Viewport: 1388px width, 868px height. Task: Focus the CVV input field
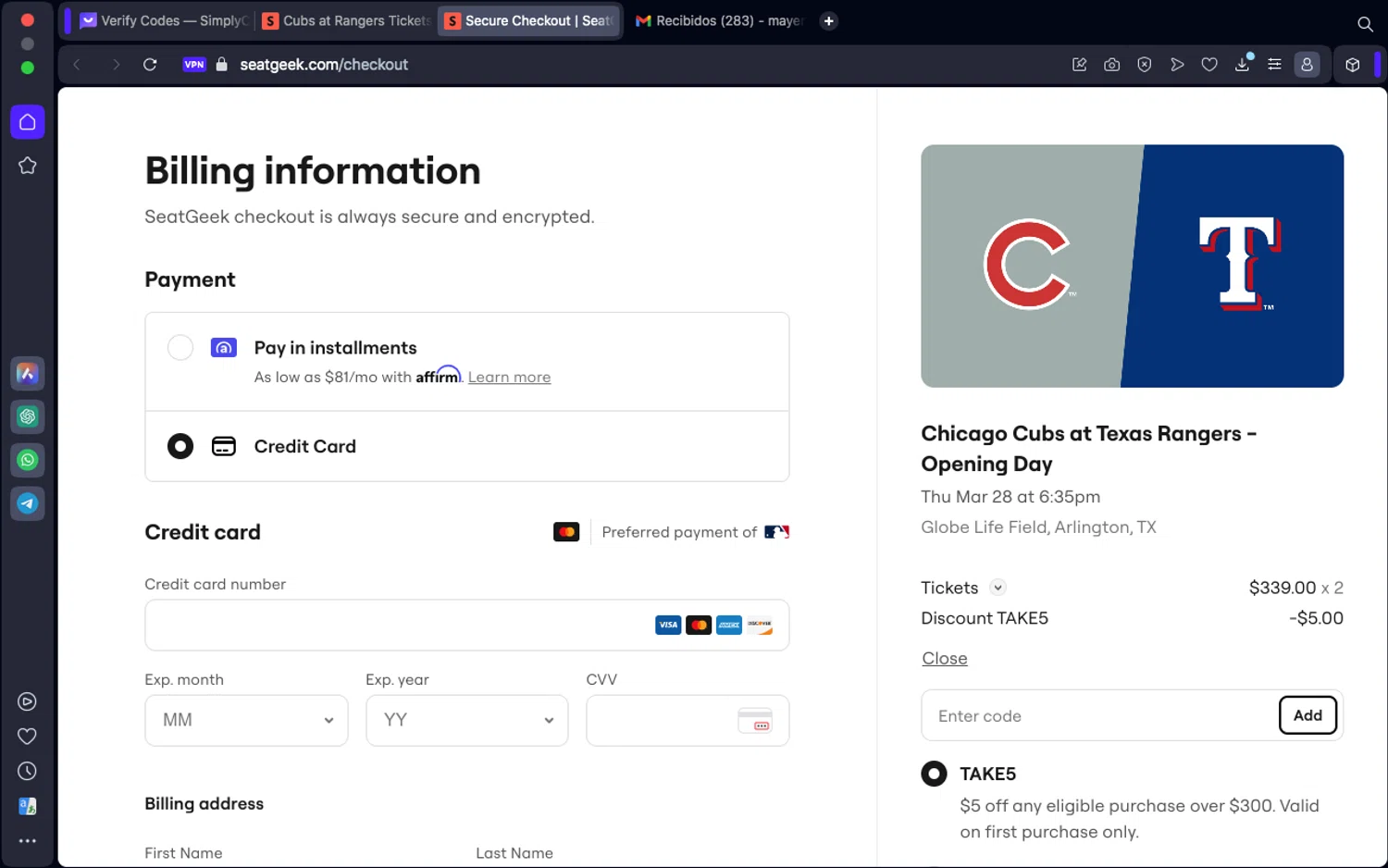[x=688, y=720]
